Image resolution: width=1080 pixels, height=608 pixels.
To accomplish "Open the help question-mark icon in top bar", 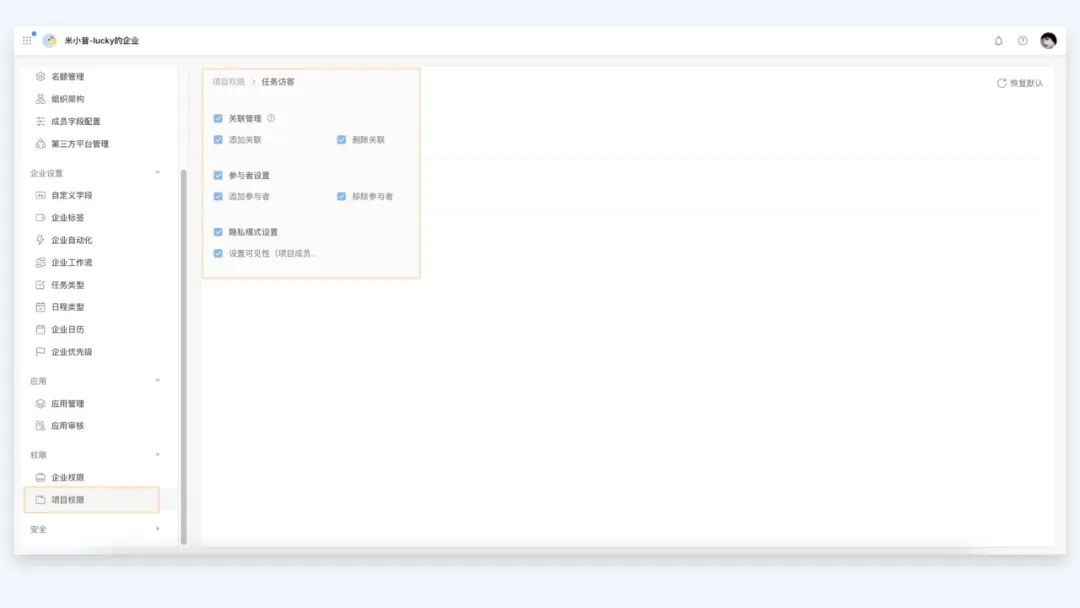I will coord(1023,41).
